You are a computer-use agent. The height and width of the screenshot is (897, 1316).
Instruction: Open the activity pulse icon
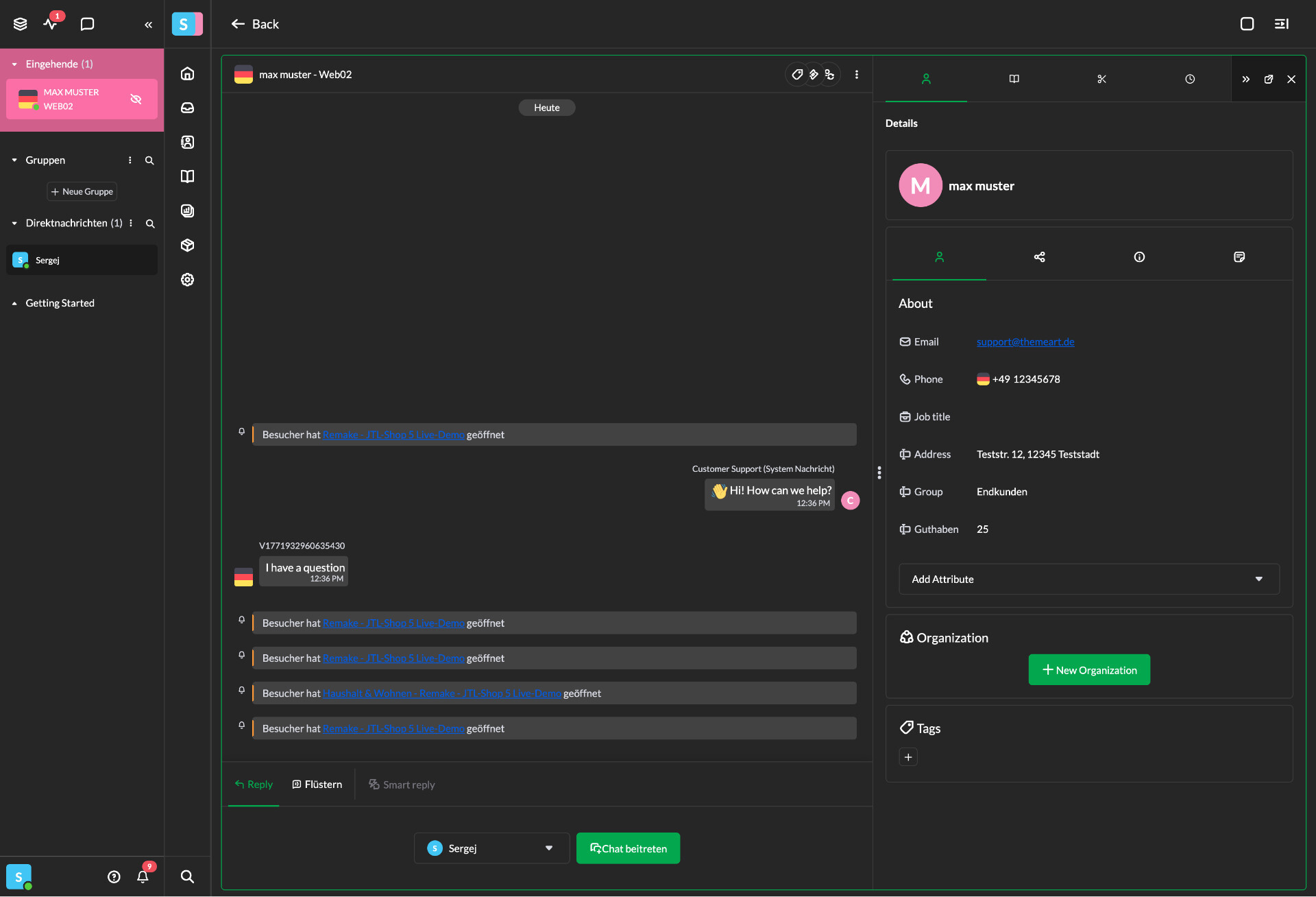50,24
